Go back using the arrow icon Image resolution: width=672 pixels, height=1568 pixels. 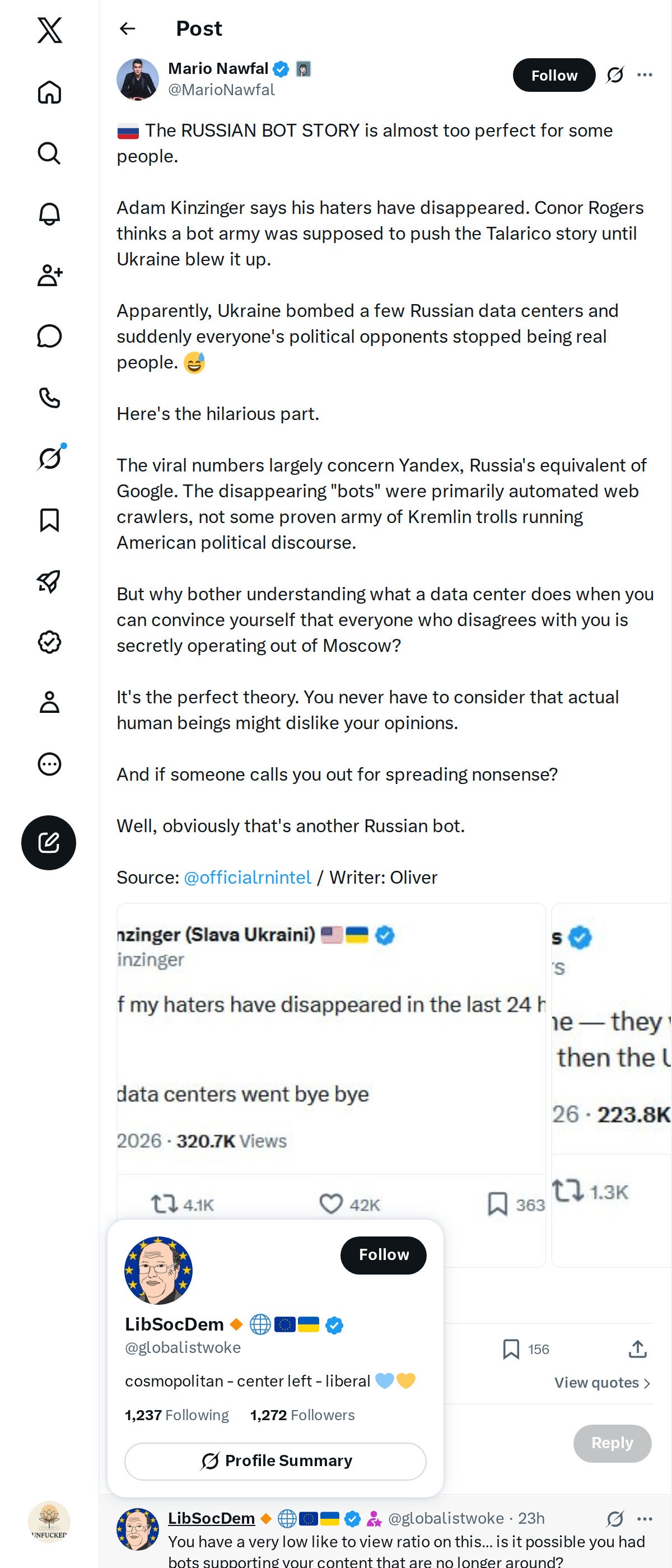[127, 29]
